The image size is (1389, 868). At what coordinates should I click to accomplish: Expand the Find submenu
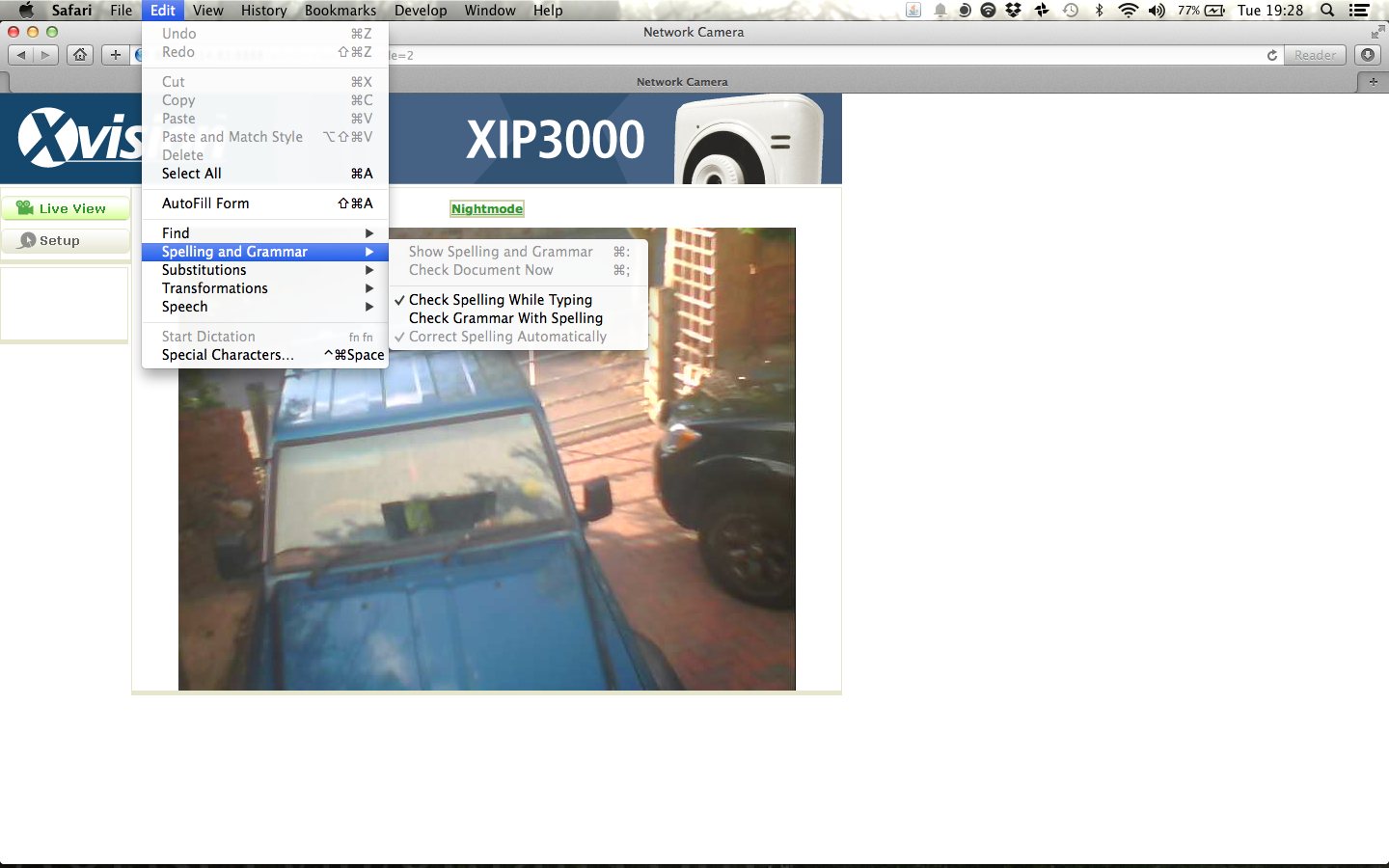(265, 233)
